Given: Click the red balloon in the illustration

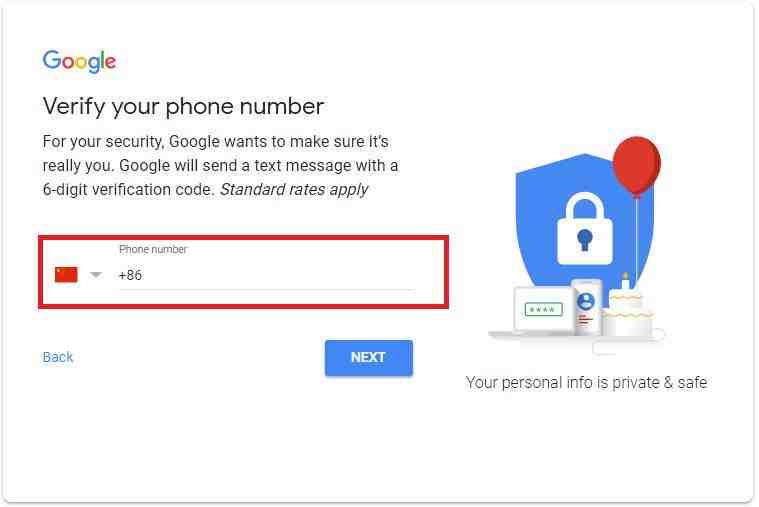Looking at the screenshot, I should [637, 166].
